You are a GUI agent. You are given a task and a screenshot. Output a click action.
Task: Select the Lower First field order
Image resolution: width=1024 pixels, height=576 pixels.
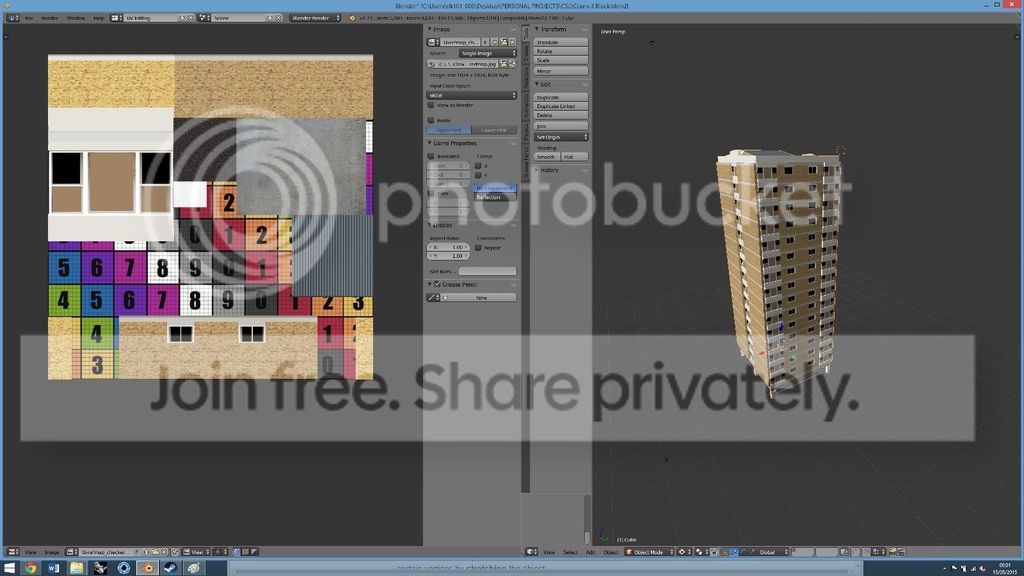(x=494, y=130)
